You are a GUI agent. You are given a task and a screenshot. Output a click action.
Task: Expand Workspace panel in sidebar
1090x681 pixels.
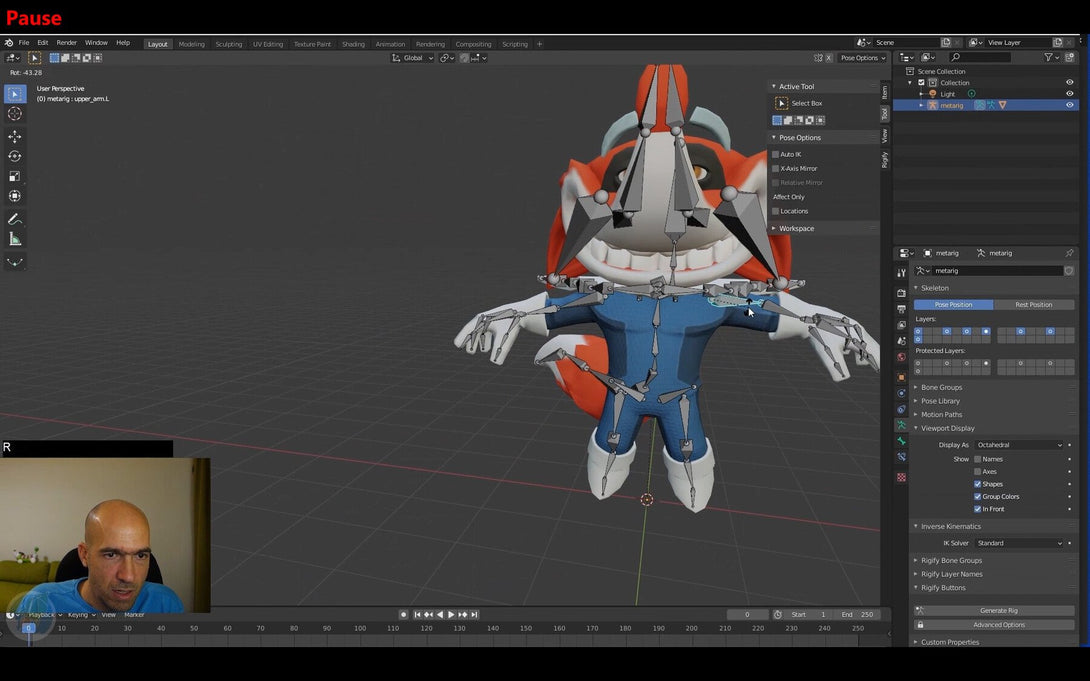(796, 229)
